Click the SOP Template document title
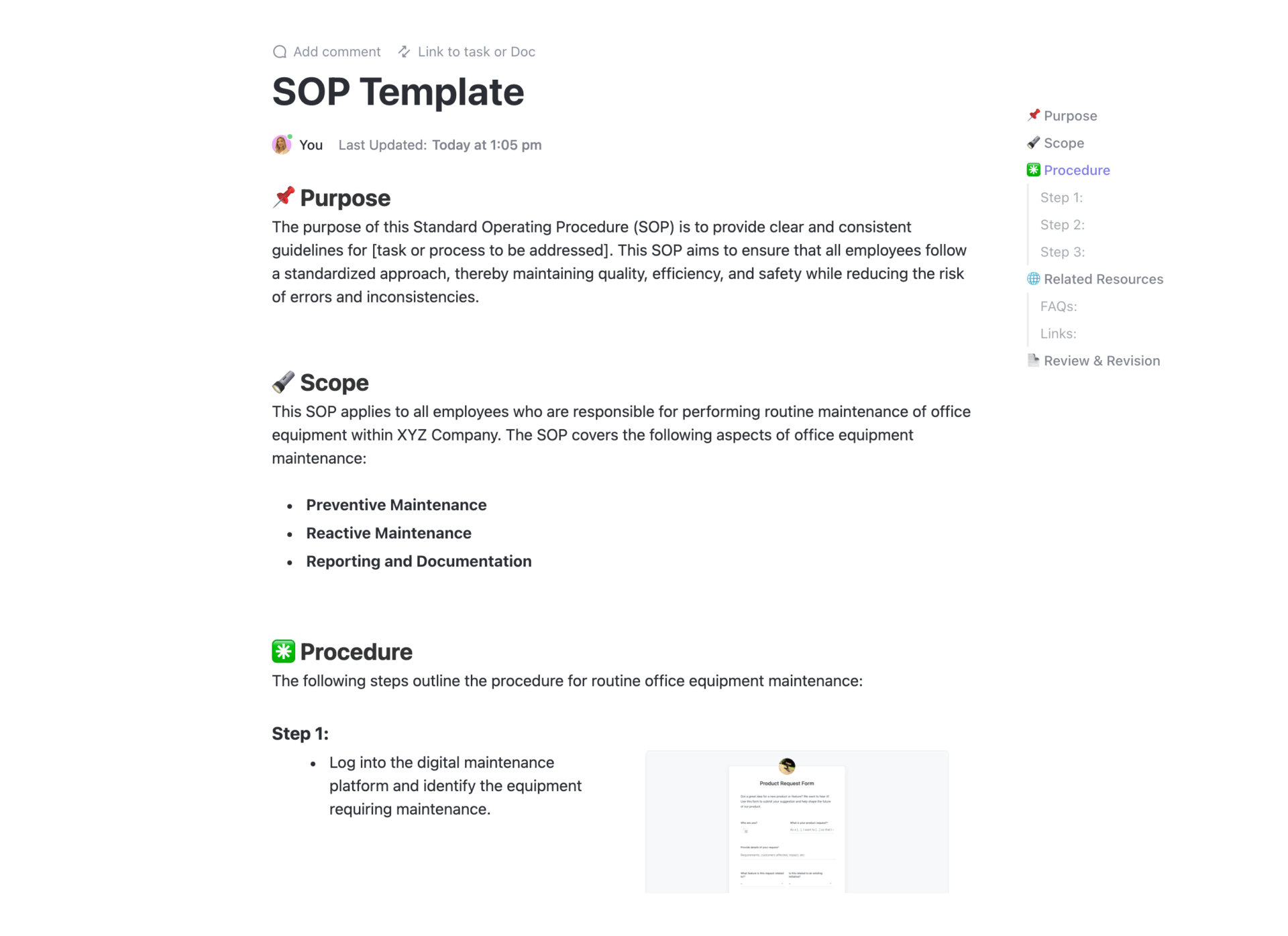1288x936 pixels. pos(398,92)
